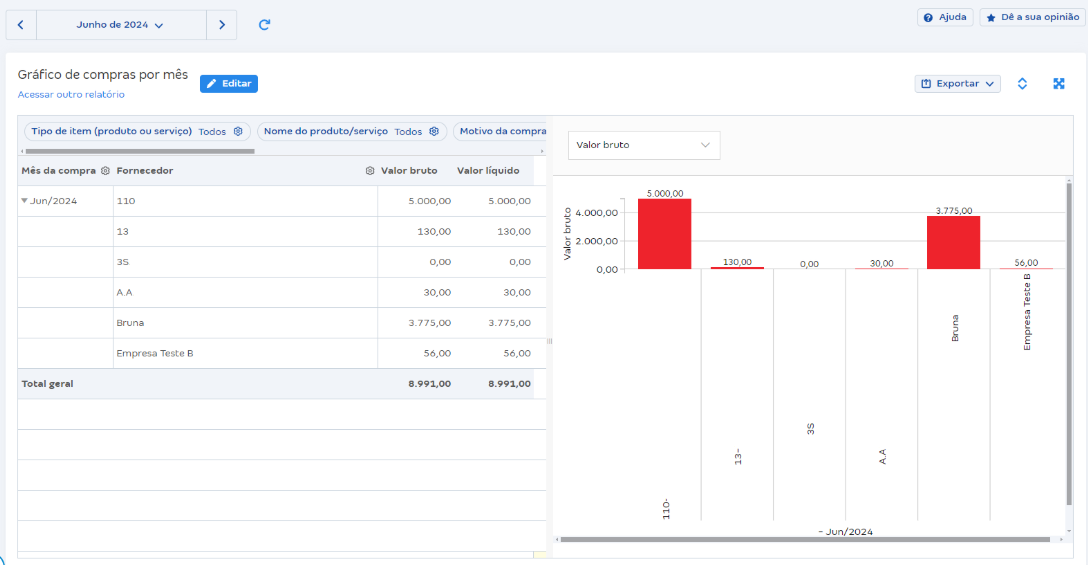Click the Editar button
This screenshot has width=1088, height=565.
(229, 84)
